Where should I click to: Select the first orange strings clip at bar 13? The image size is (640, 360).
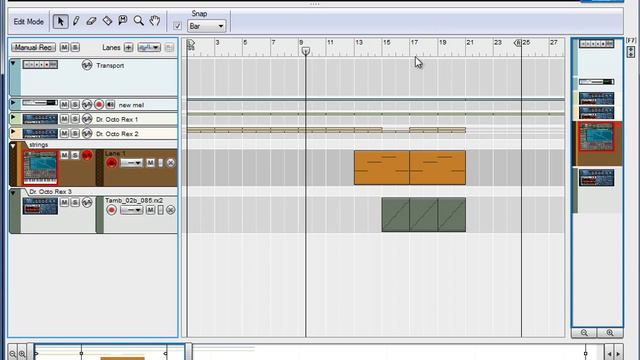point(382,167)
